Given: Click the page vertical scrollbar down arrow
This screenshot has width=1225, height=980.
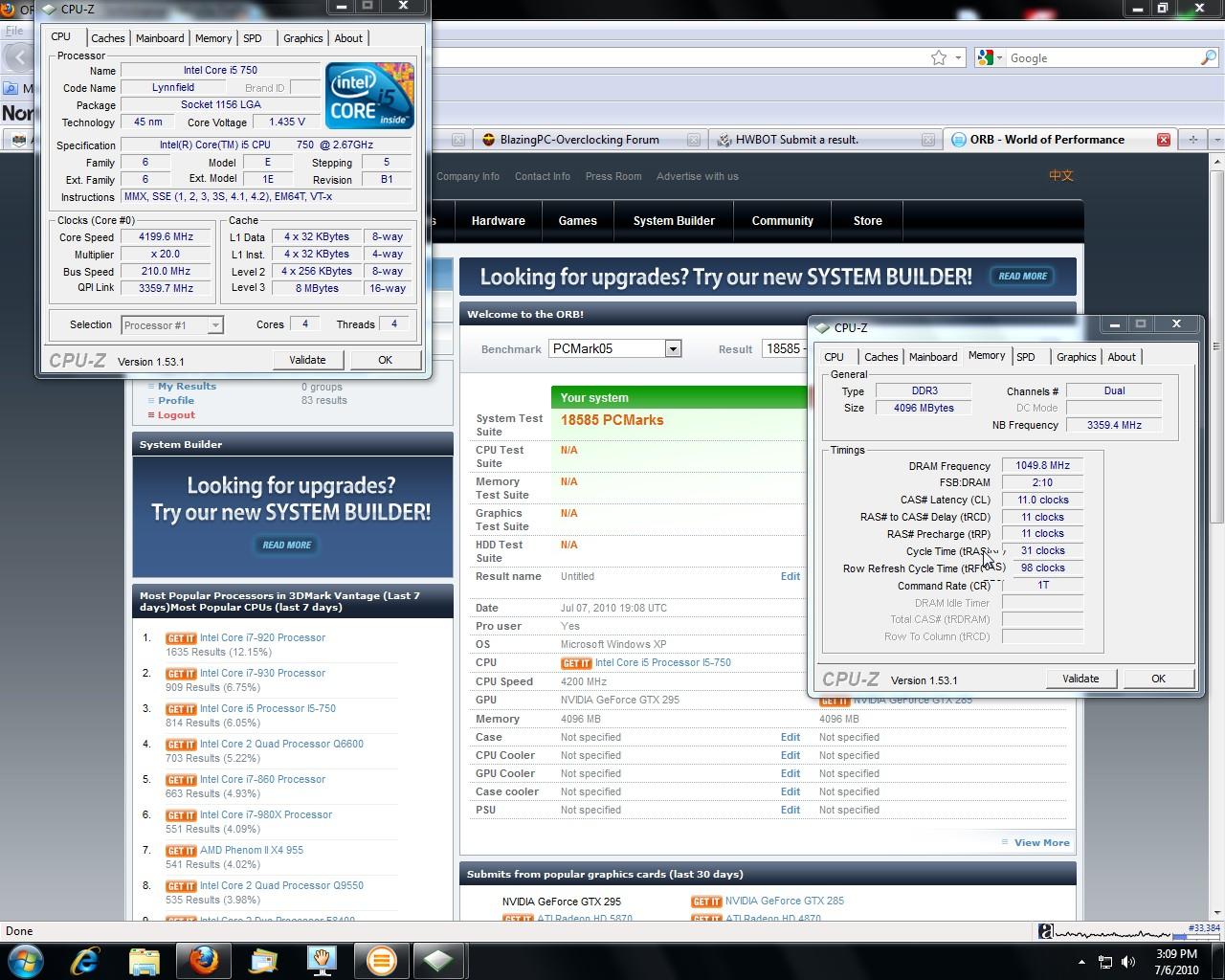Looking at the screenshot, I should (1216, 912).
